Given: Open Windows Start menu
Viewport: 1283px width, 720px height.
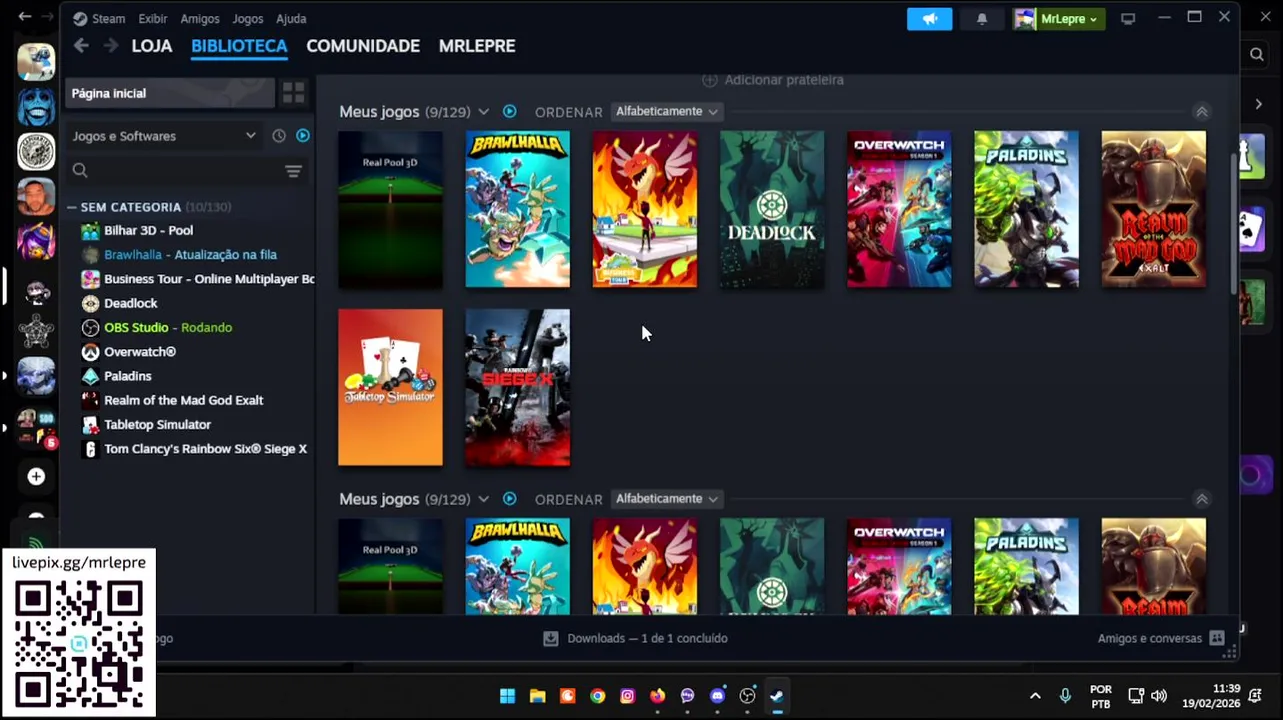Looking at the screenshot, I should point(507,696).
